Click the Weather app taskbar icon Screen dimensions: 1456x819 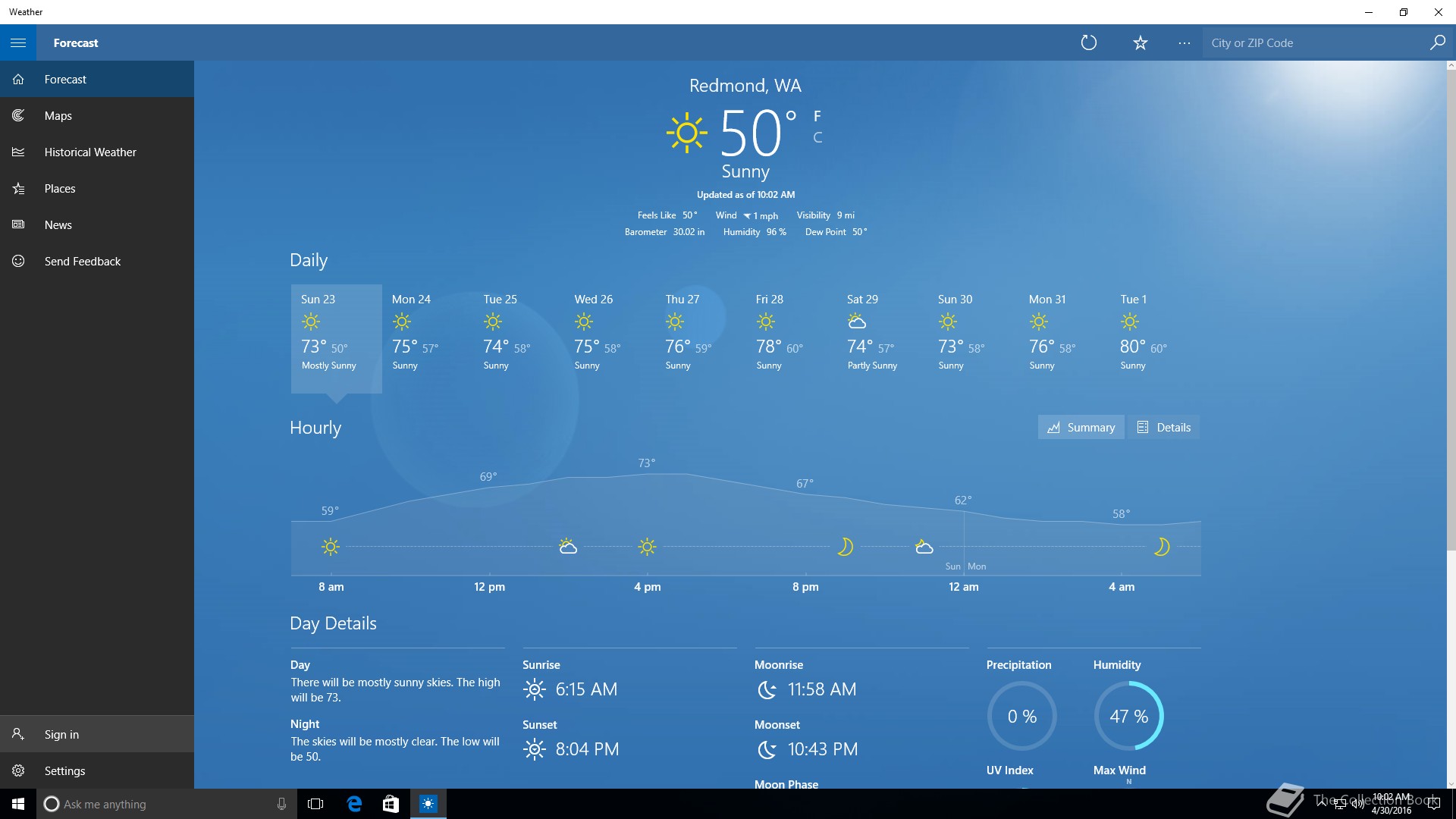(x=428, y=804)
